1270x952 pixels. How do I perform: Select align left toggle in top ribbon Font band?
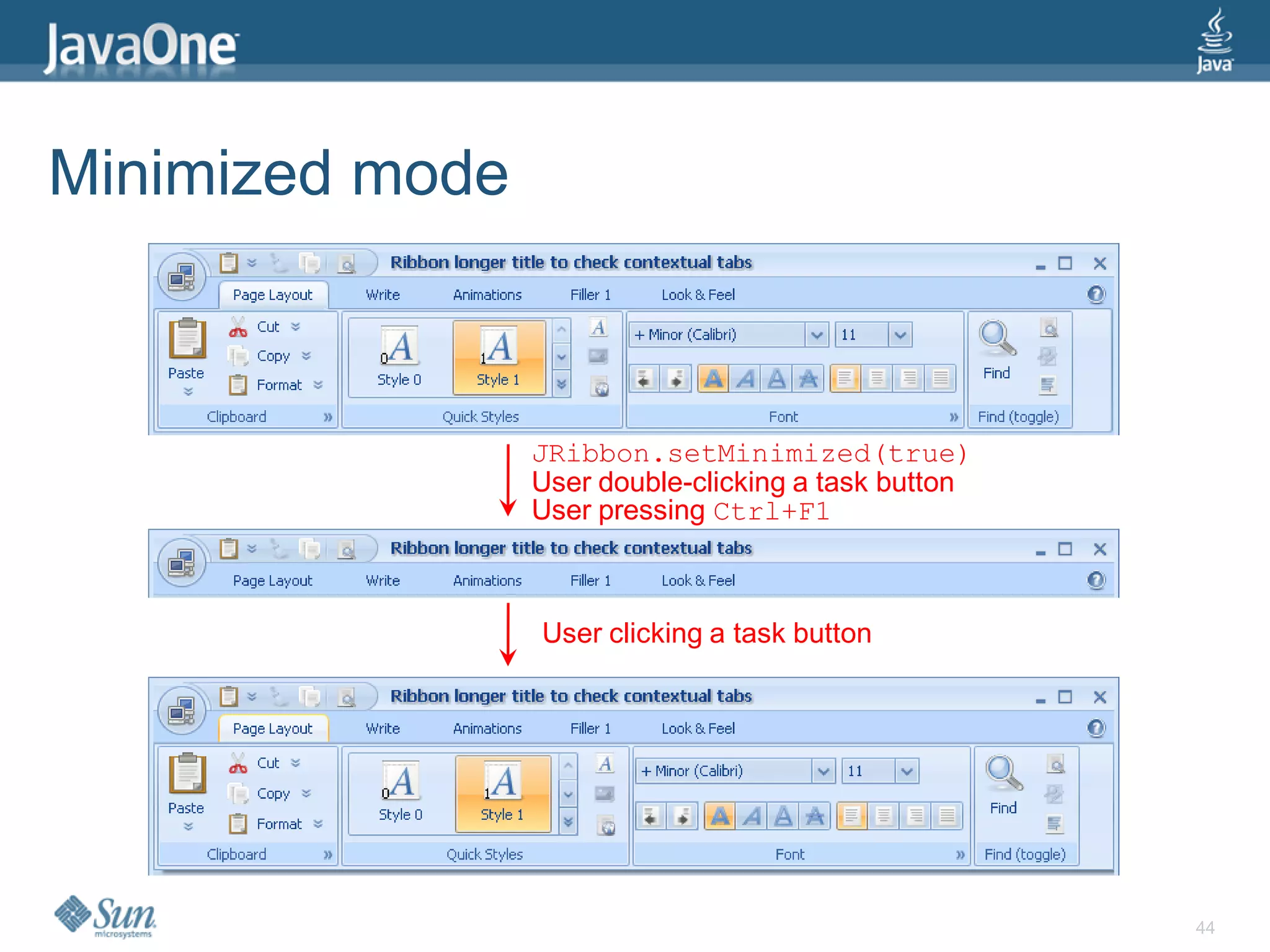845,378
